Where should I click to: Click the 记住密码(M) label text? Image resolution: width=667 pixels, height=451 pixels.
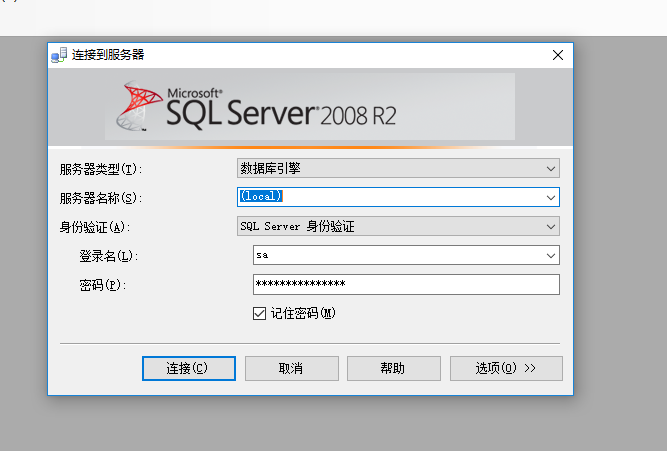tap(303, 314)
